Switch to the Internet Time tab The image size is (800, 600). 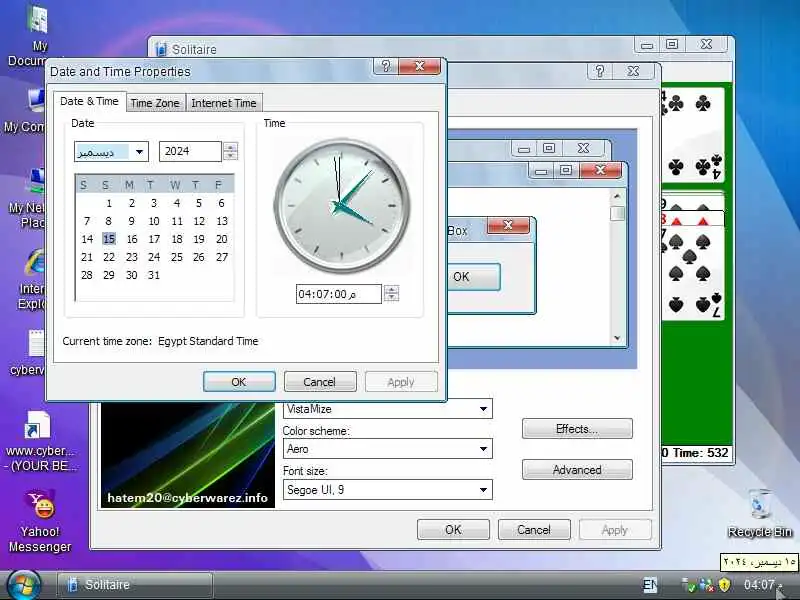(224, 103)
